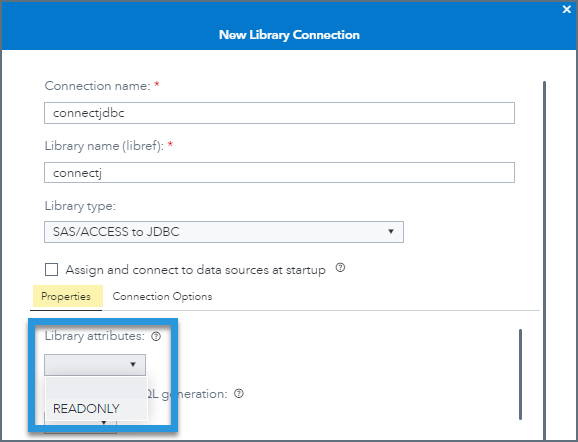This screenshot has height=442, width=578.
Task: Click the help icon after SQL generation
Action: (239, 394)
